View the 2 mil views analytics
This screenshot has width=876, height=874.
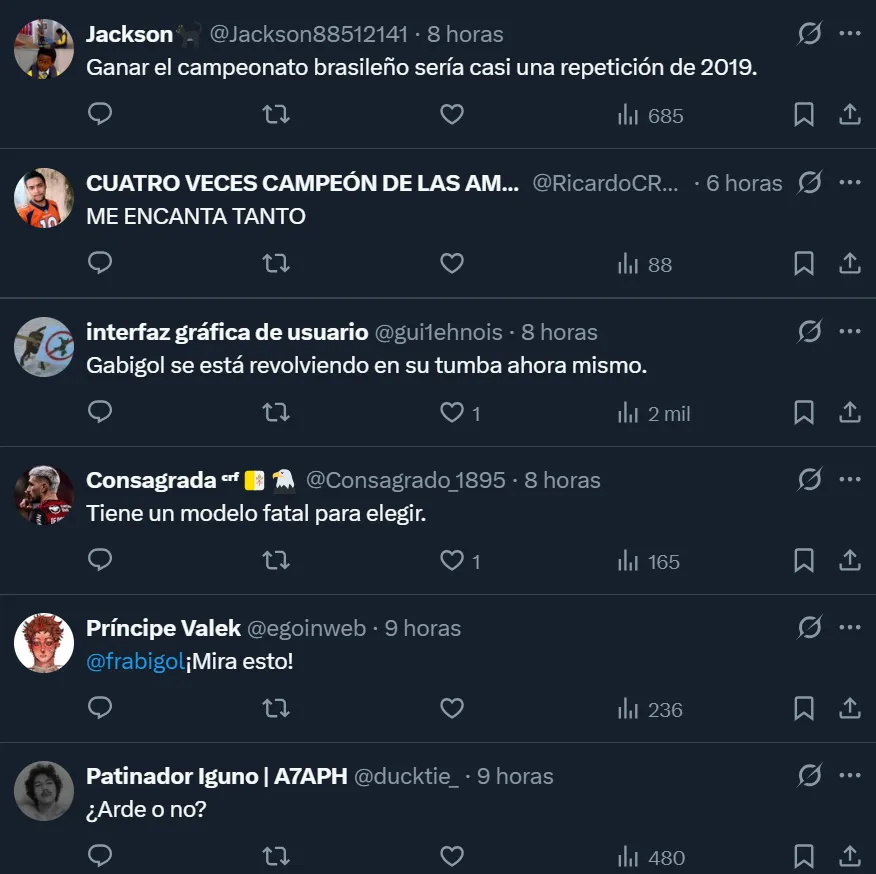(654, 414)
